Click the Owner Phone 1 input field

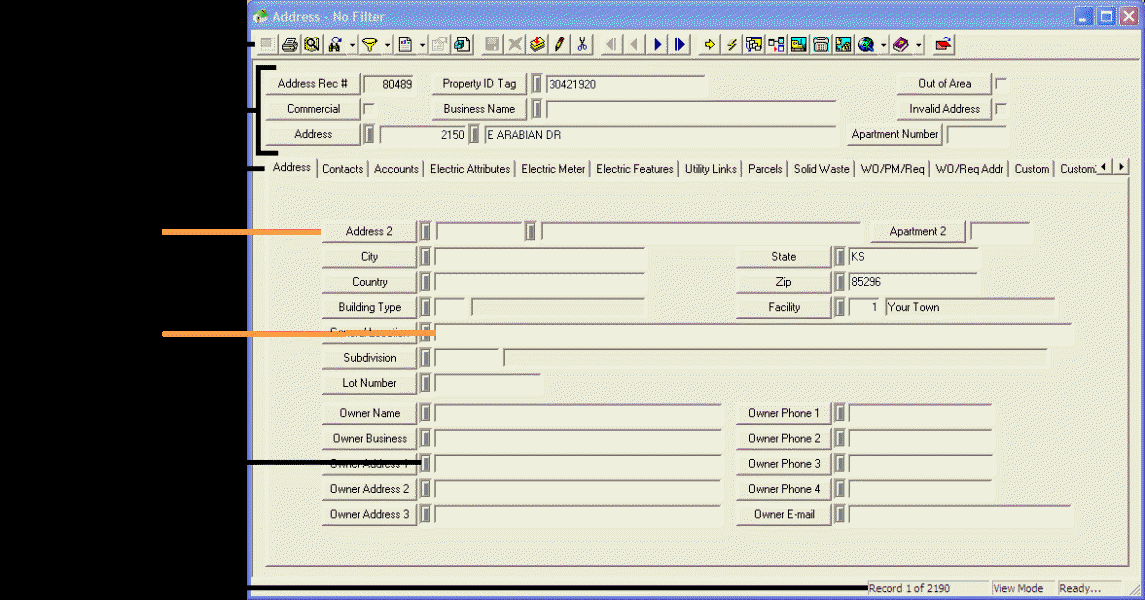[920, 413]
